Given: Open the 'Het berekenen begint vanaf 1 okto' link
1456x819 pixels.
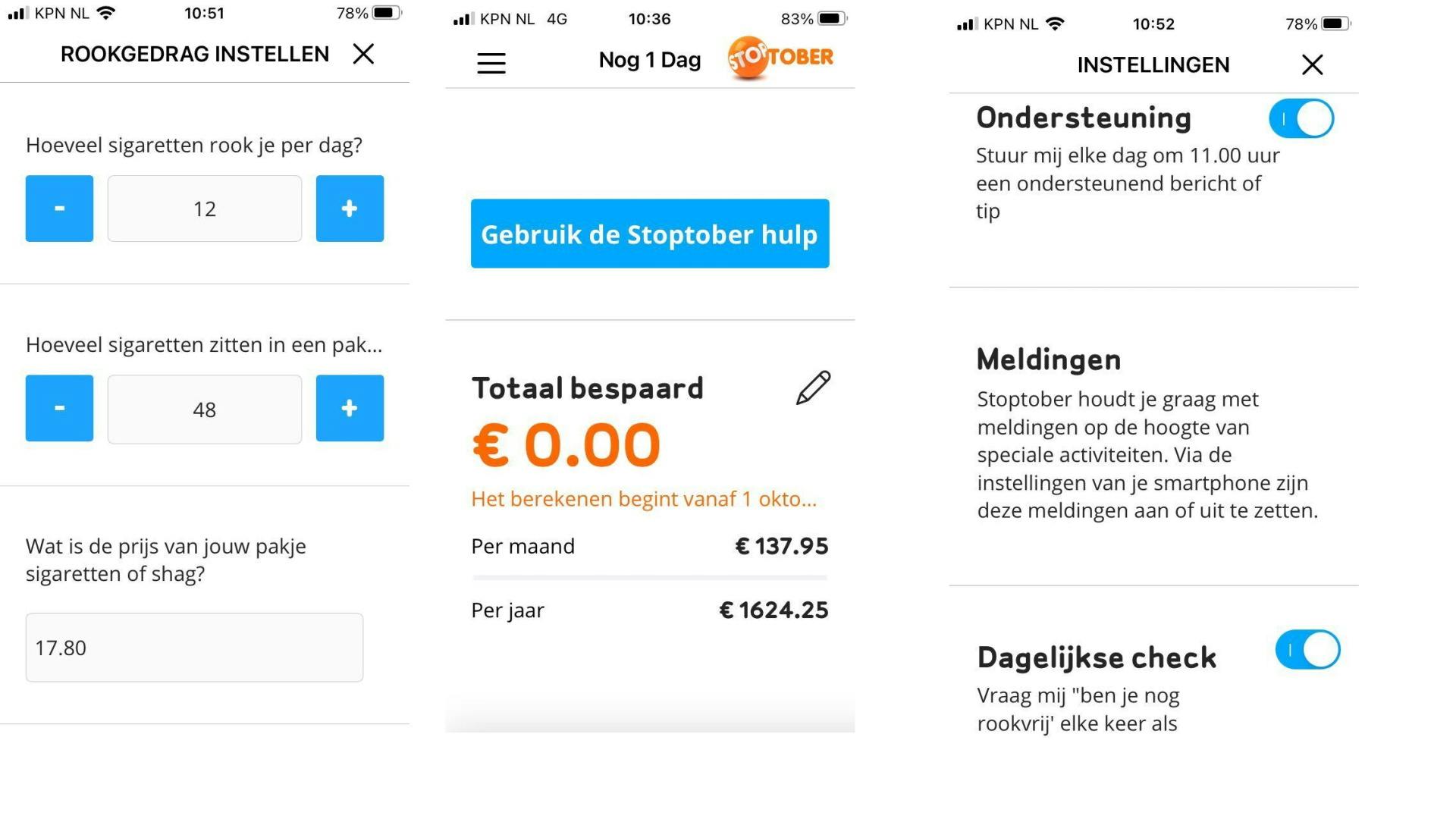Looking at the screenshot, I should 644,499.
